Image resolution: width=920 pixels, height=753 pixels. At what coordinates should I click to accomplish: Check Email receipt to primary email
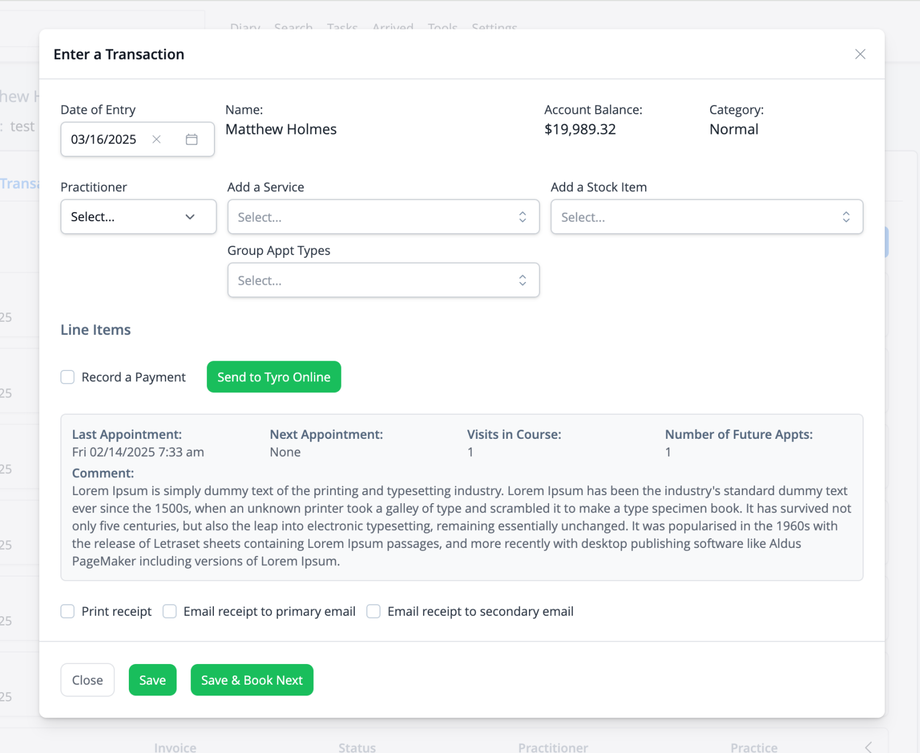(170, 611)
